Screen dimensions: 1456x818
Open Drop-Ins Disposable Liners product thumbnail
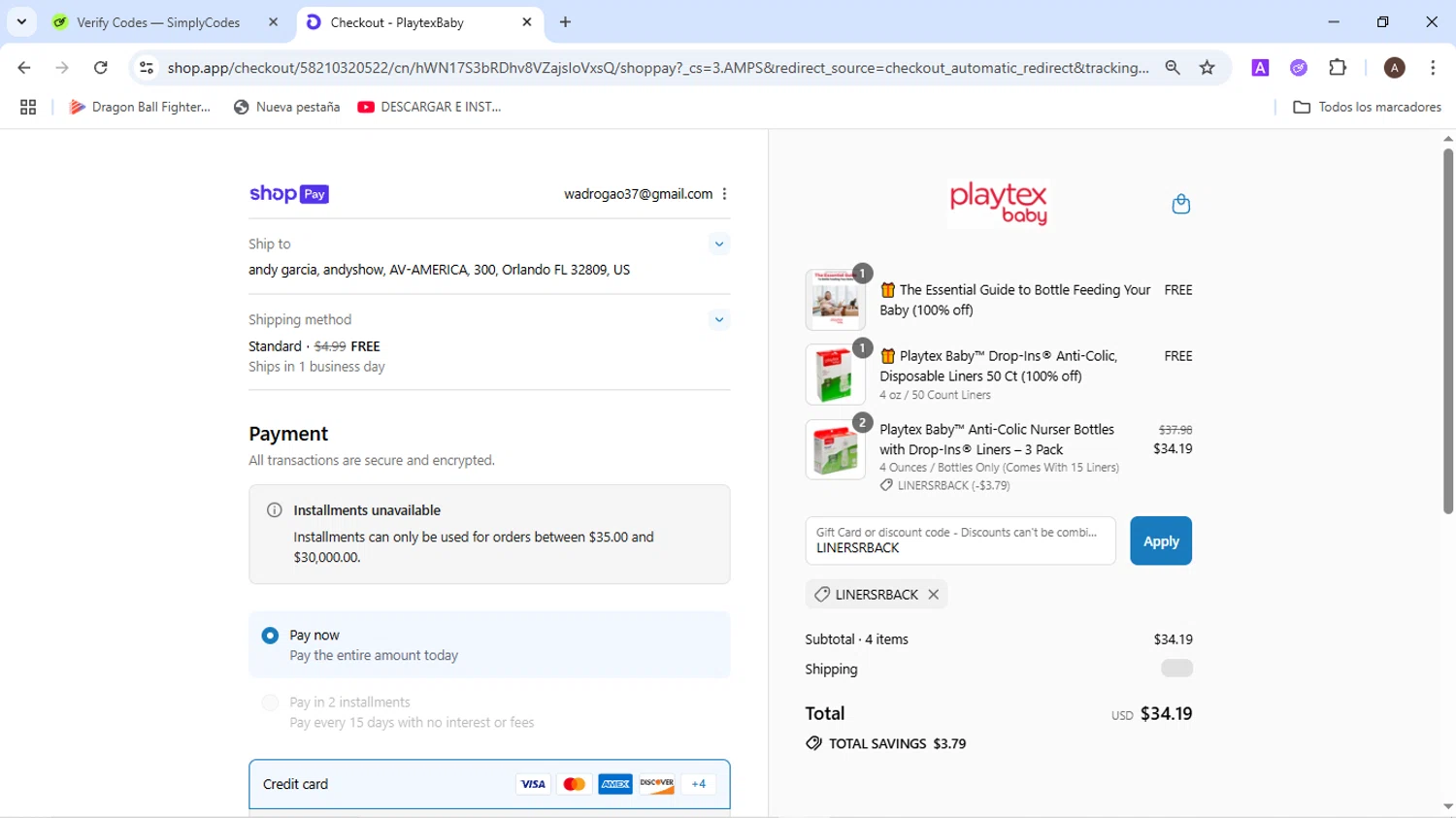click(x=835, y=375)
